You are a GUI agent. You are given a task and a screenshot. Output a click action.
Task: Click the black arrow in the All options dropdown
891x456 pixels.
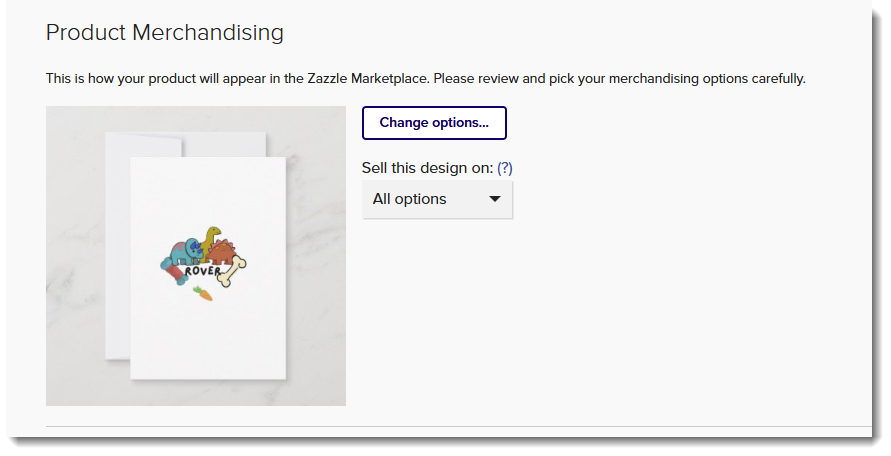tap(495, 199)
